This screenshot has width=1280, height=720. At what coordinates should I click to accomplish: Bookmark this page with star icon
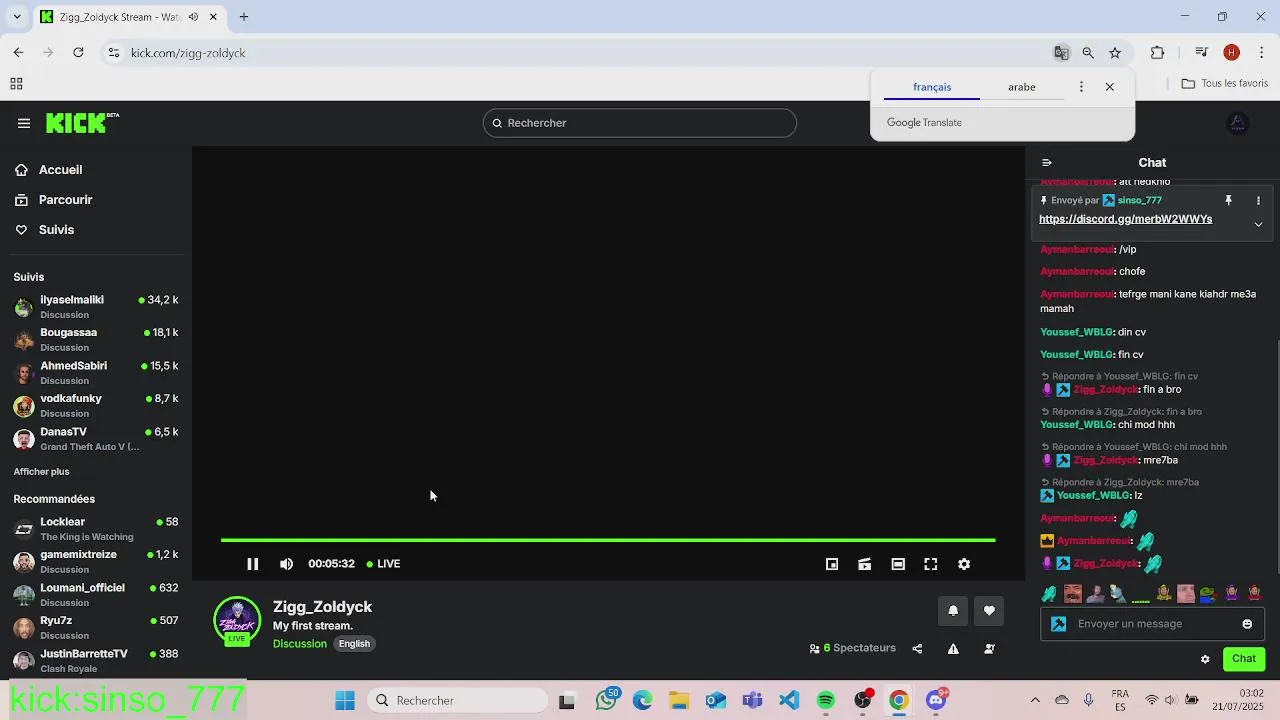(1115, 53)
